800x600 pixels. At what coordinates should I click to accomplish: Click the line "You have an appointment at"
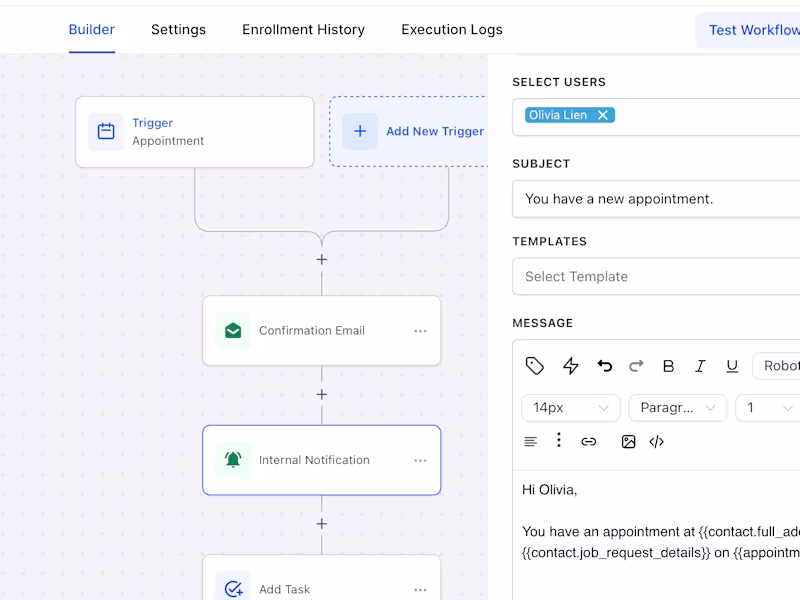pos(609,532)
